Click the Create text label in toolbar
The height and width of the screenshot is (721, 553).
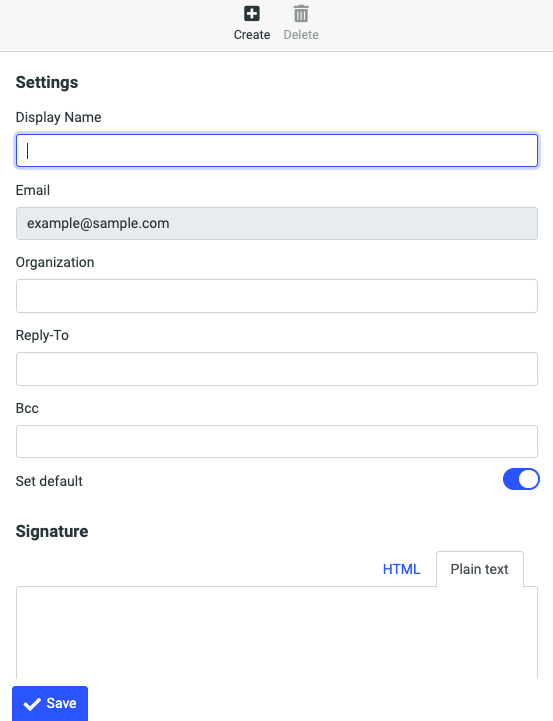pyautogui.click(x=252, y=35)
